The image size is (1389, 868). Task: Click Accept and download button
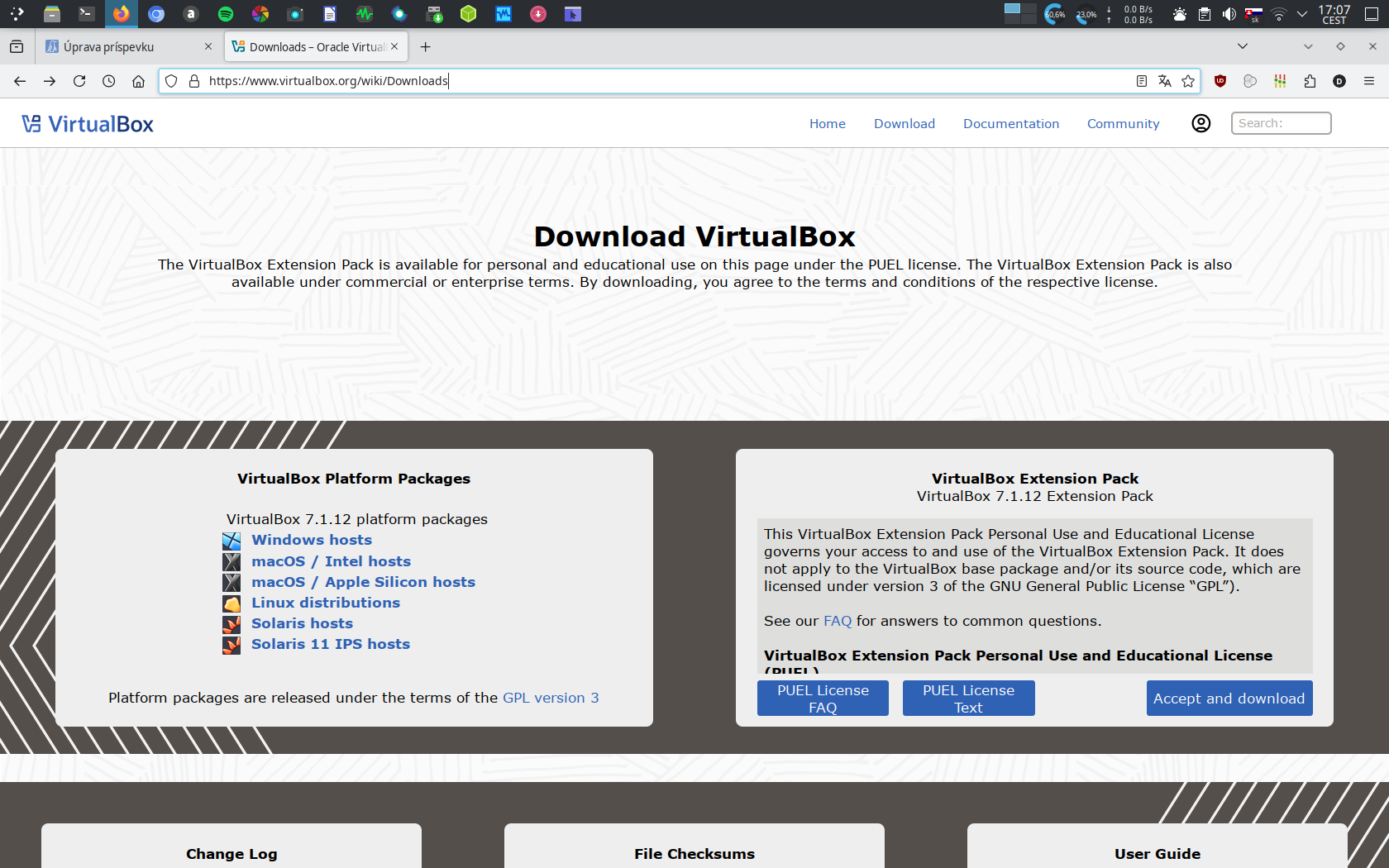click(1229, 699)
